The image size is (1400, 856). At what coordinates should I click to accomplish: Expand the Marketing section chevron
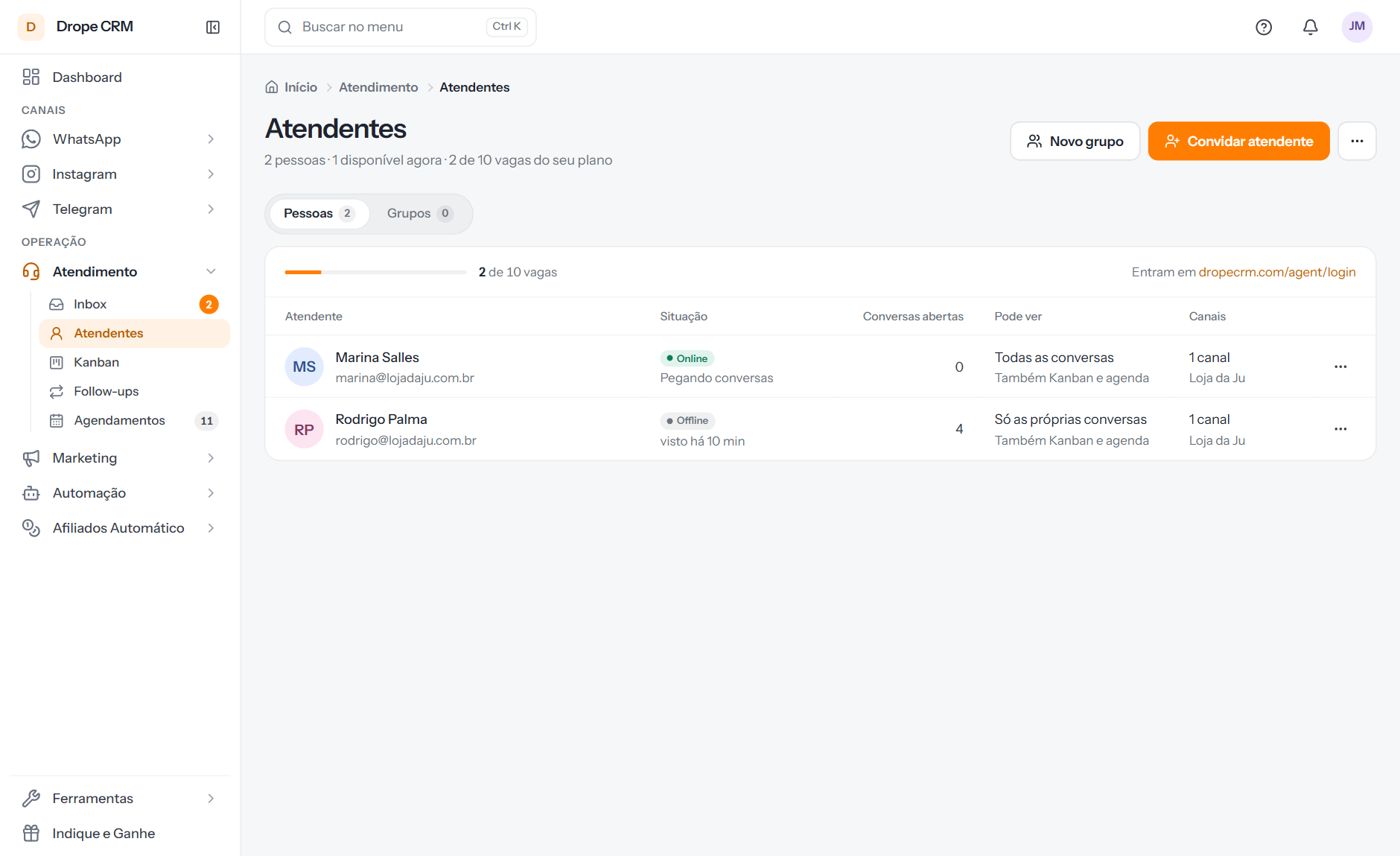(x=211, y=458)
